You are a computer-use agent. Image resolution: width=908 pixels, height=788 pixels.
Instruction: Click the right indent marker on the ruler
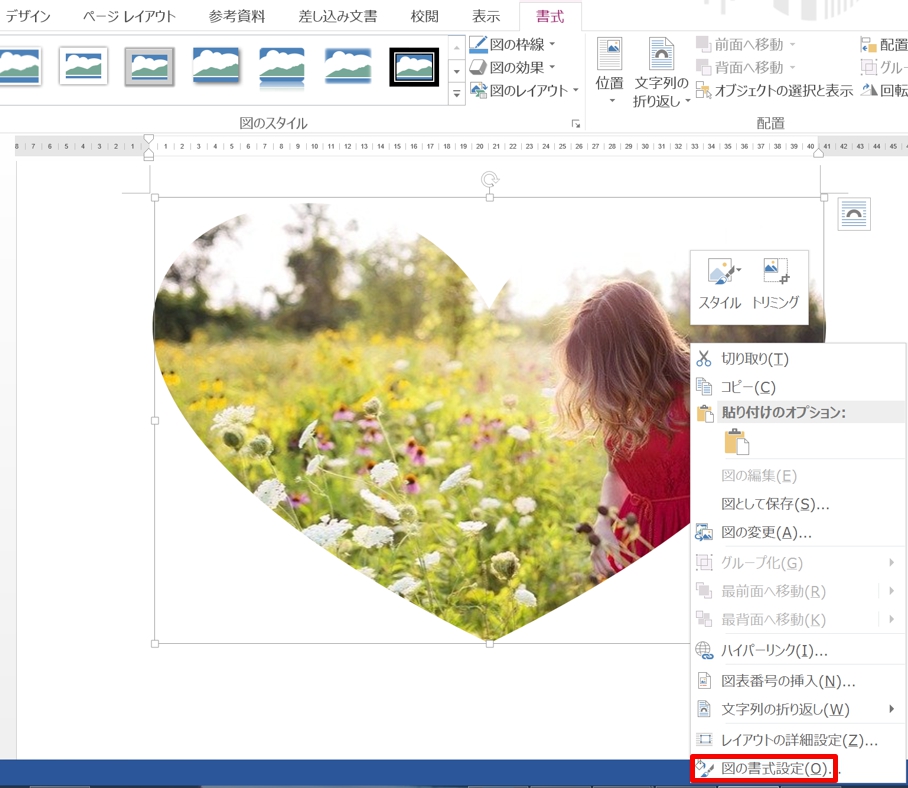click(818, 153)
